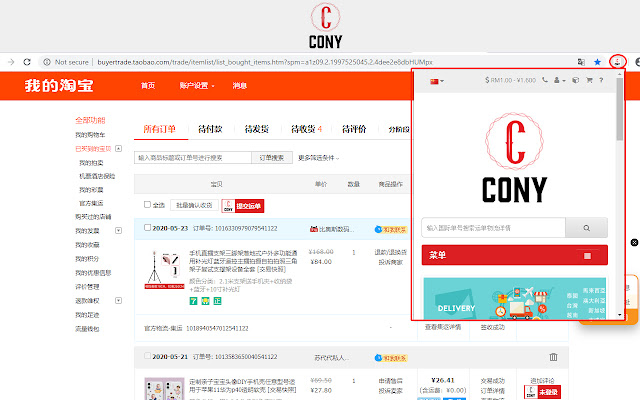The height and width of the screenshot is (400, 640).
Task: Open the shopping cart icon in CONY popup
Action: 589,80
